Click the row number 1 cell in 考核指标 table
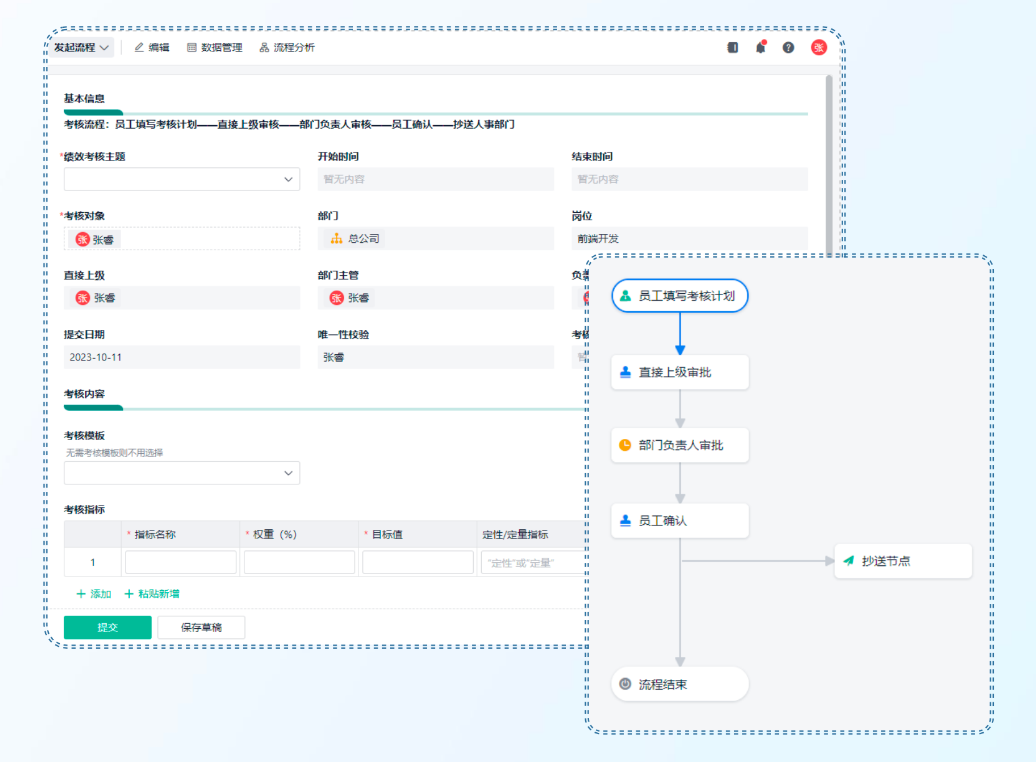Screen dimensions: 1036x762 (92, 562)
